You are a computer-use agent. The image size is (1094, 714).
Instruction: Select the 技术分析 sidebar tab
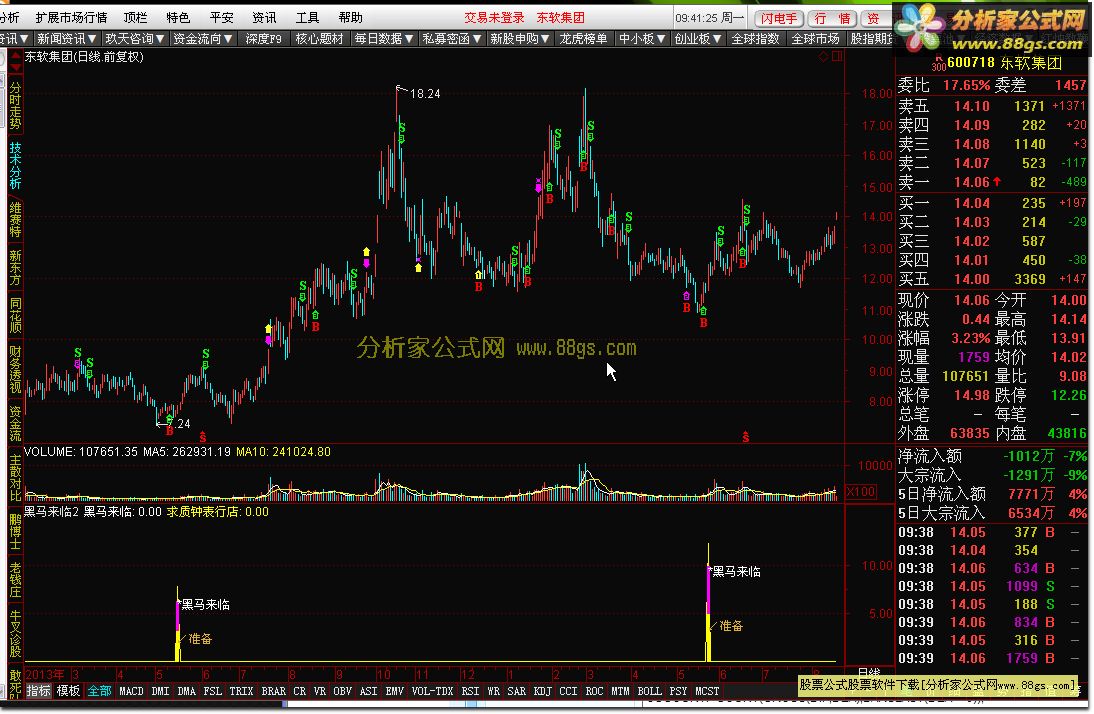point(15,165)
